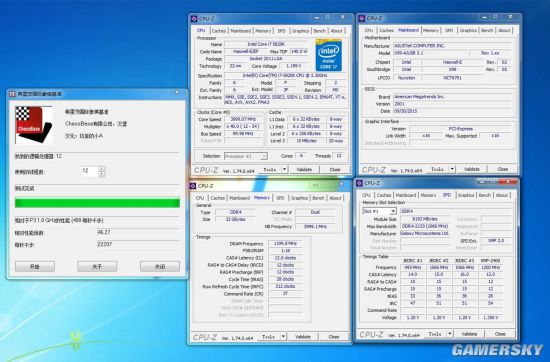Open SPD tab in CPU window
Viewport: 550px width, 362px height.
click(x=281, y=31)
